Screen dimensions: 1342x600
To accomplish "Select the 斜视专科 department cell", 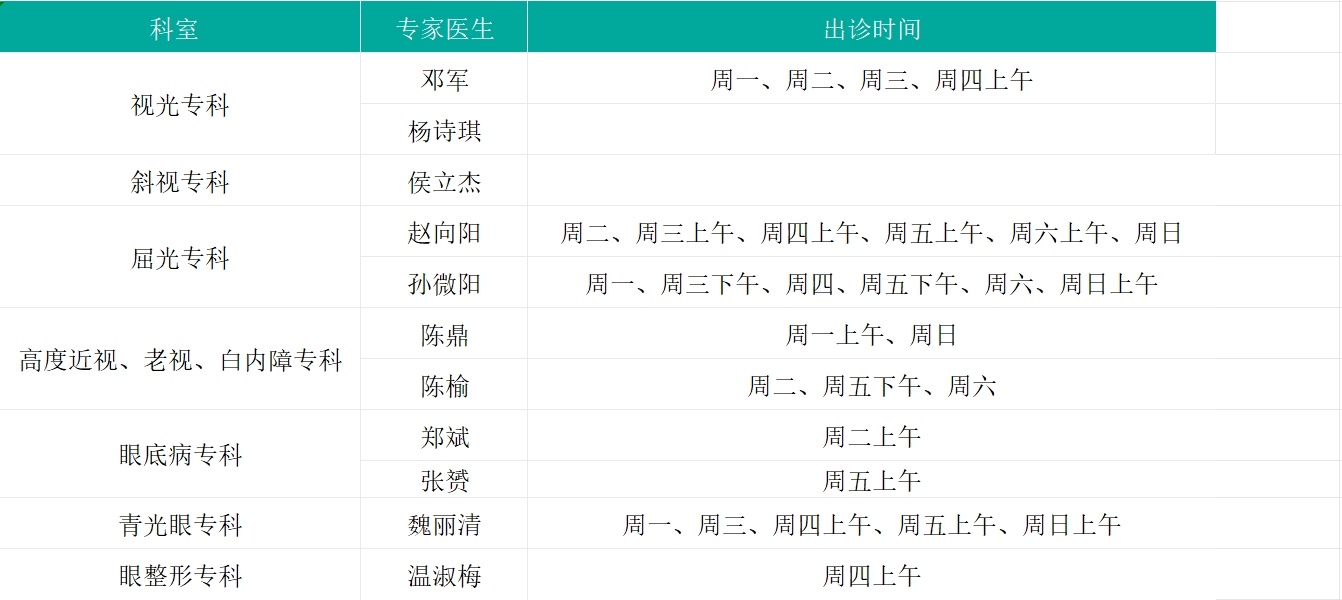I will 180,181.
